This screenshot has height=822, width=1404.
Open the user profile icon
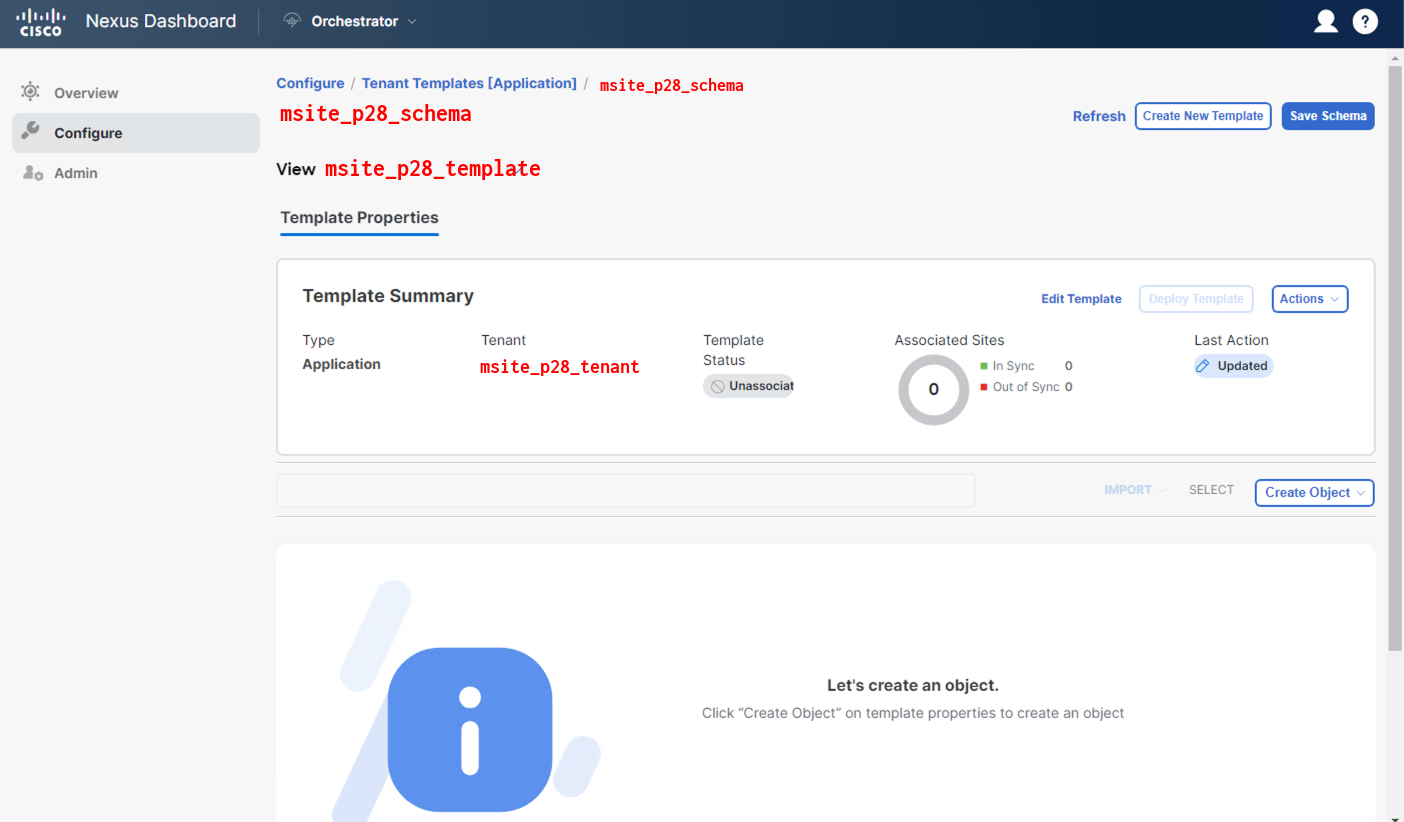(x=1326, y=21)
